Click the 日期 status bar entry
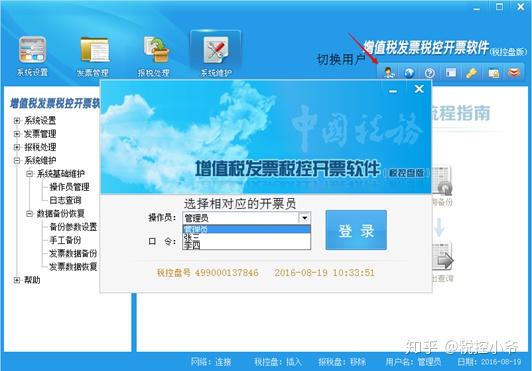The height and width of the screenshot is (371, 532). click(x=489, y=362)
